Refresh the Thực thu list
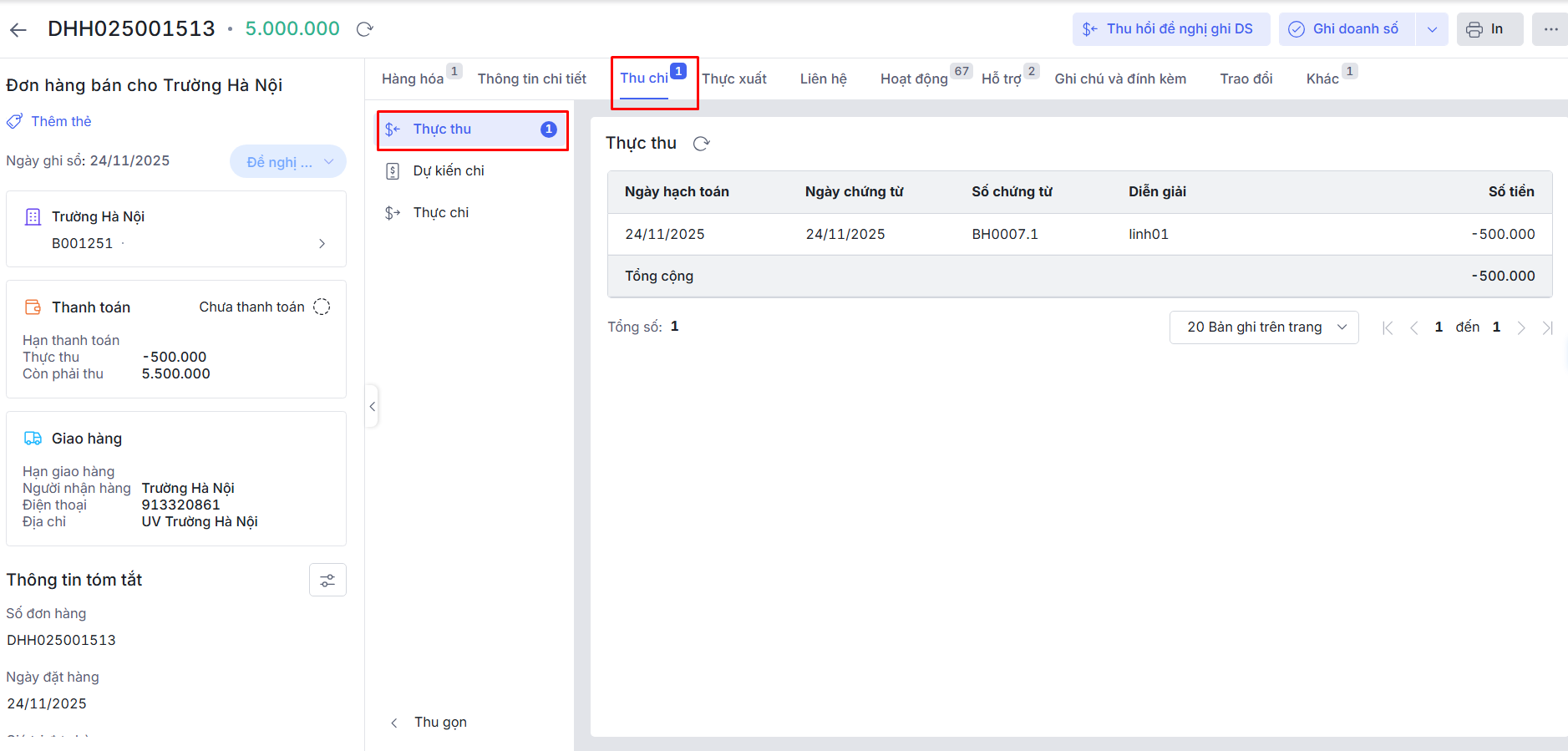1568x751 pixels. (702, 144)
